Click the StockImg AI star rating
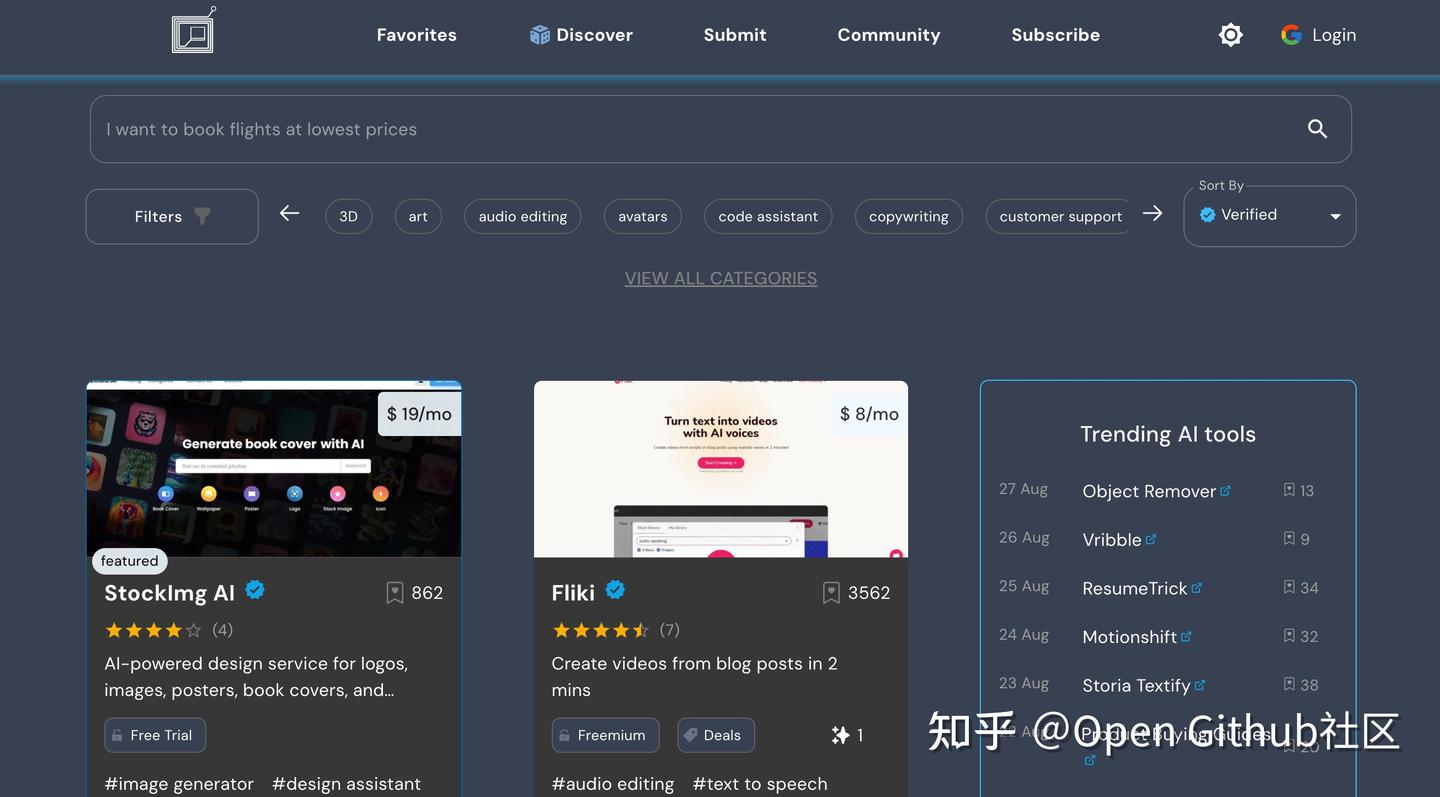1440x797 pixels. (153, 630)
